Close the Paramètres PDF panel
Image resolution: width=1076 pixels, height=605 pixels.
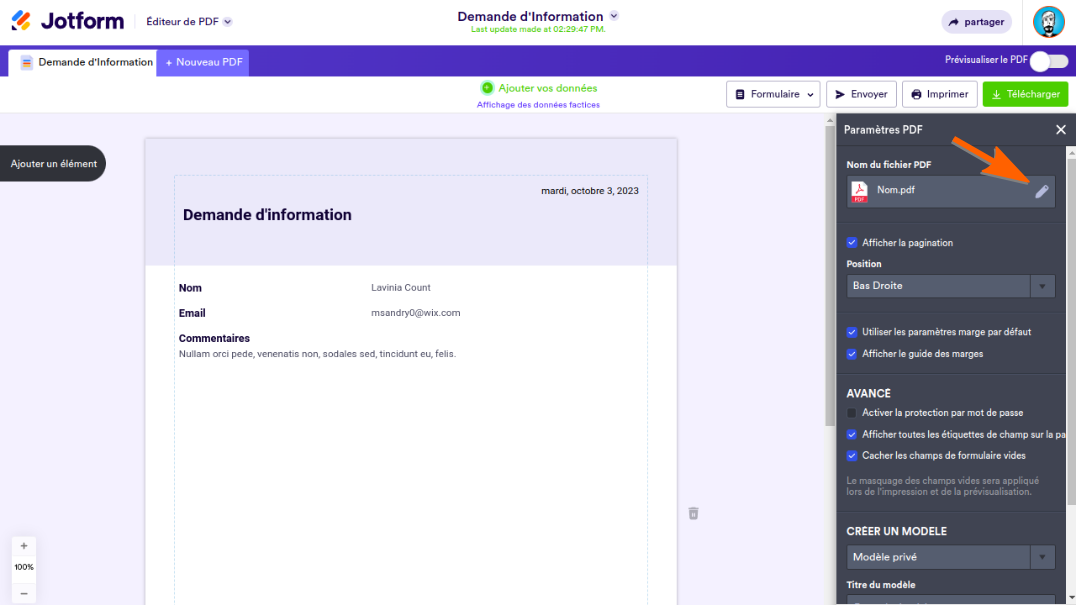point(1061,130)
